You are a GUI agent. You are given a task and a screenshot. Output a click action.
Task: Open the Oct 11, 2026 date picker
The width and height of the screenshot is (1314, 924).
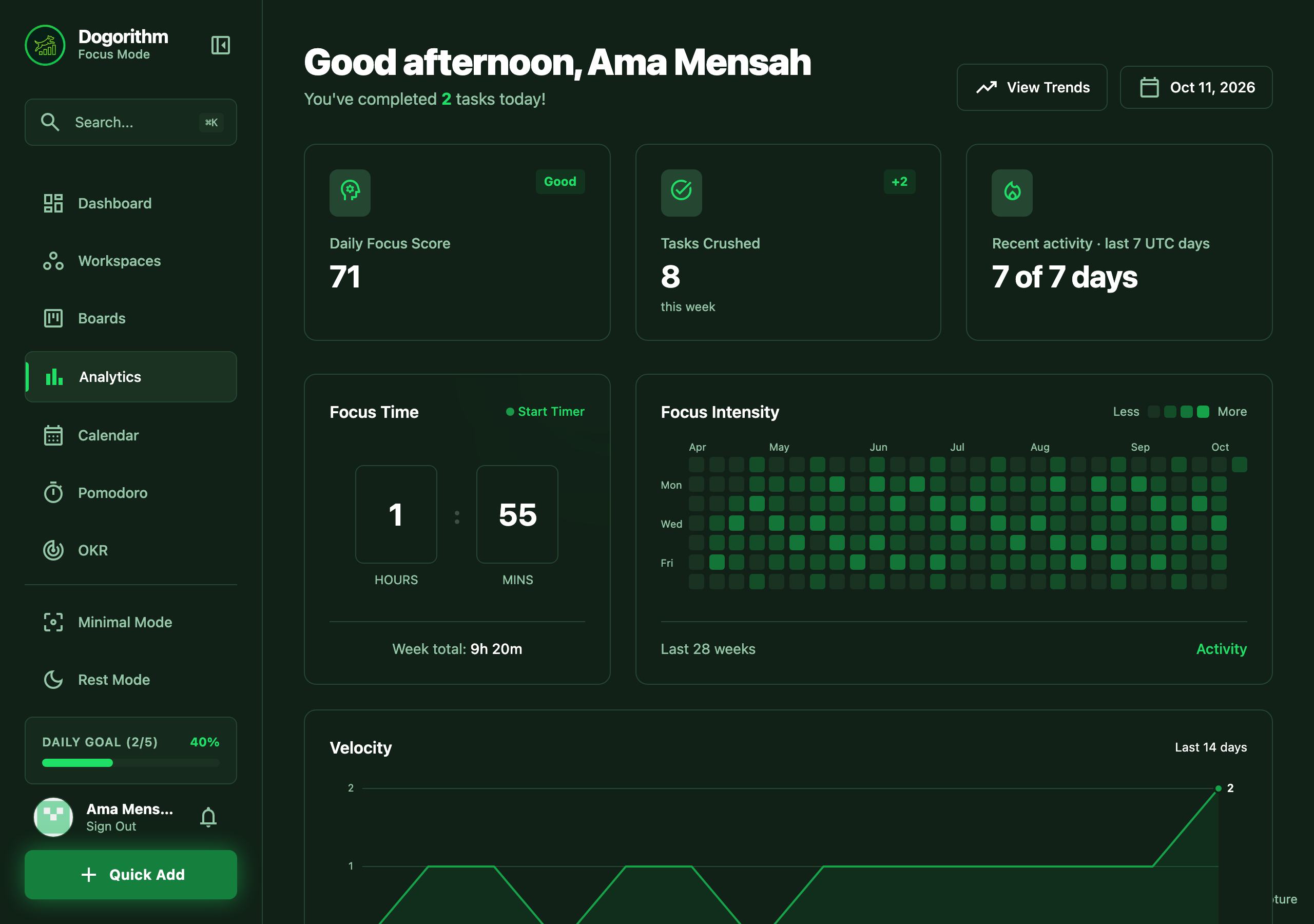click(1196, 87)
